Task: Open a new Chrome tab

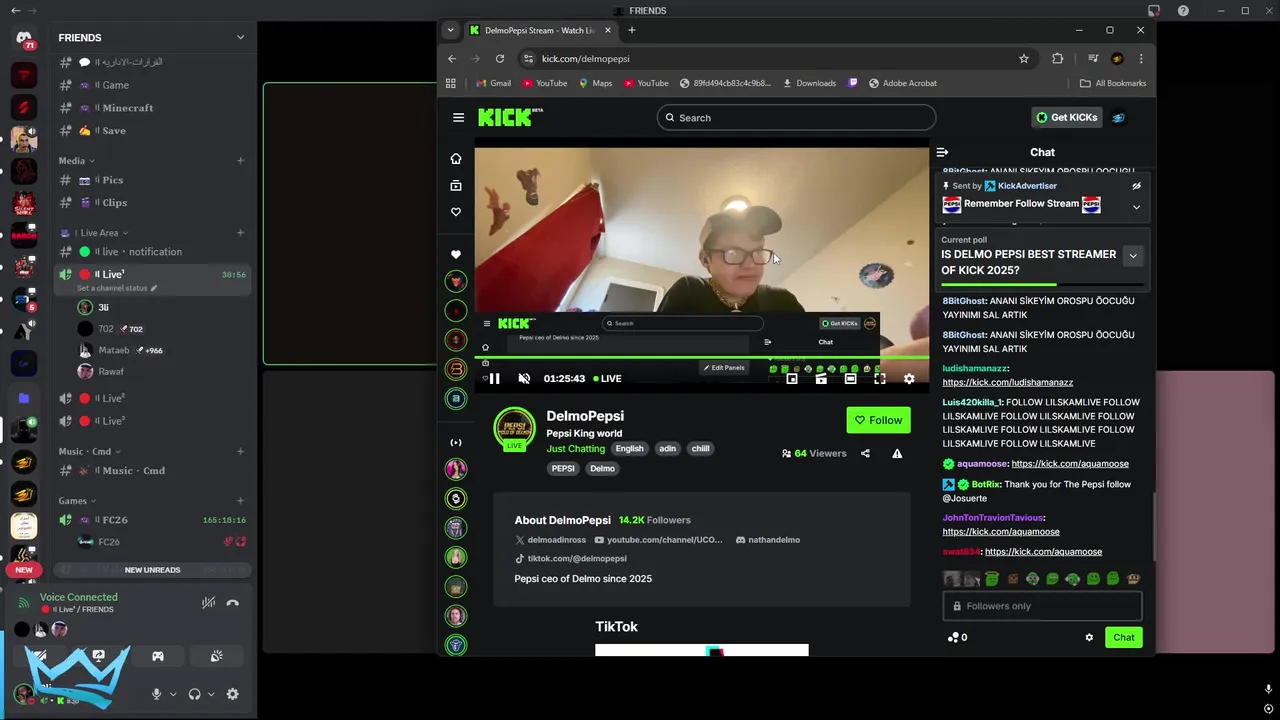Action: point(631,30)
